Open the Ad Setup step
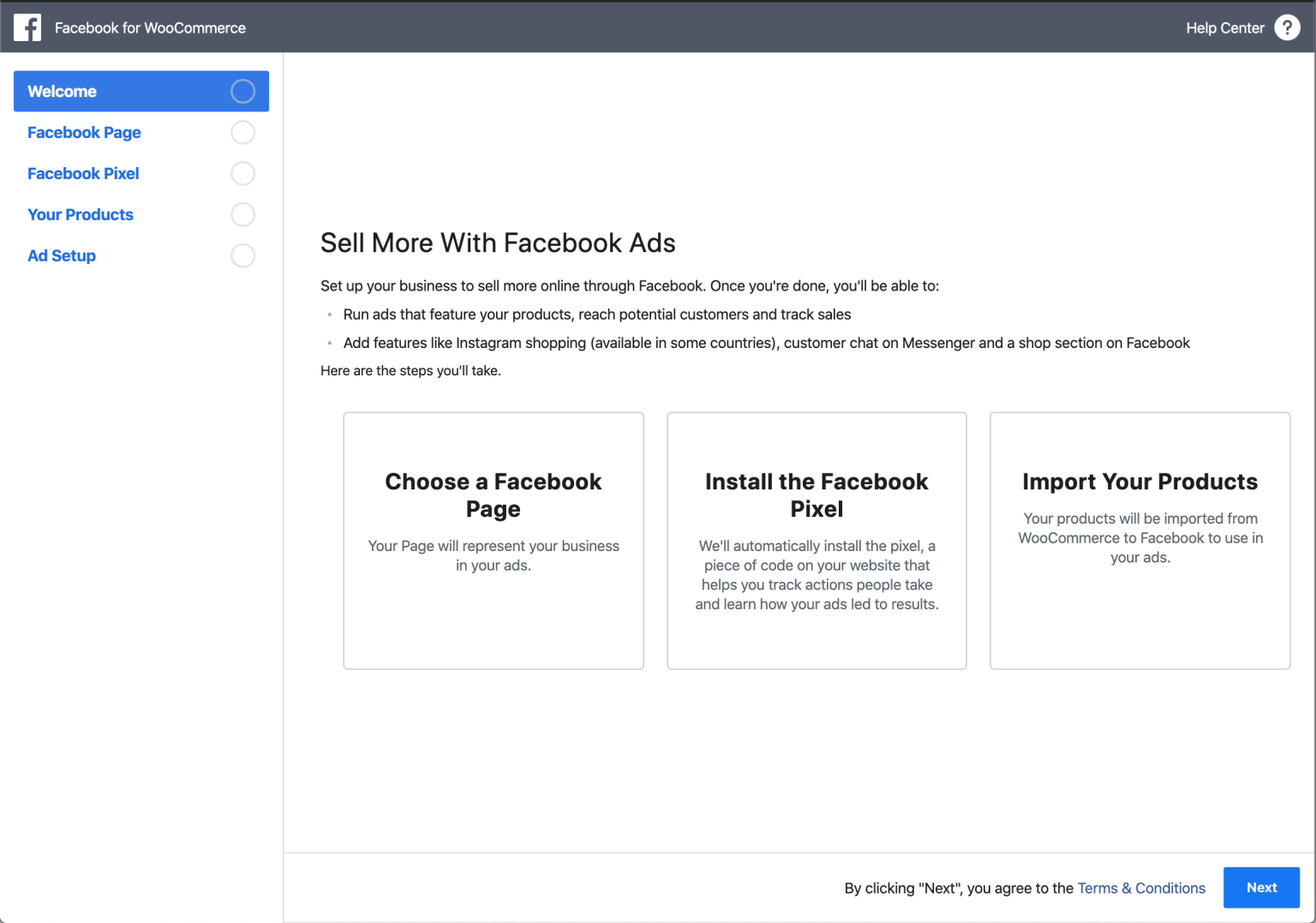Screen dimensions: 1316x923 click(x=141, y=255)
